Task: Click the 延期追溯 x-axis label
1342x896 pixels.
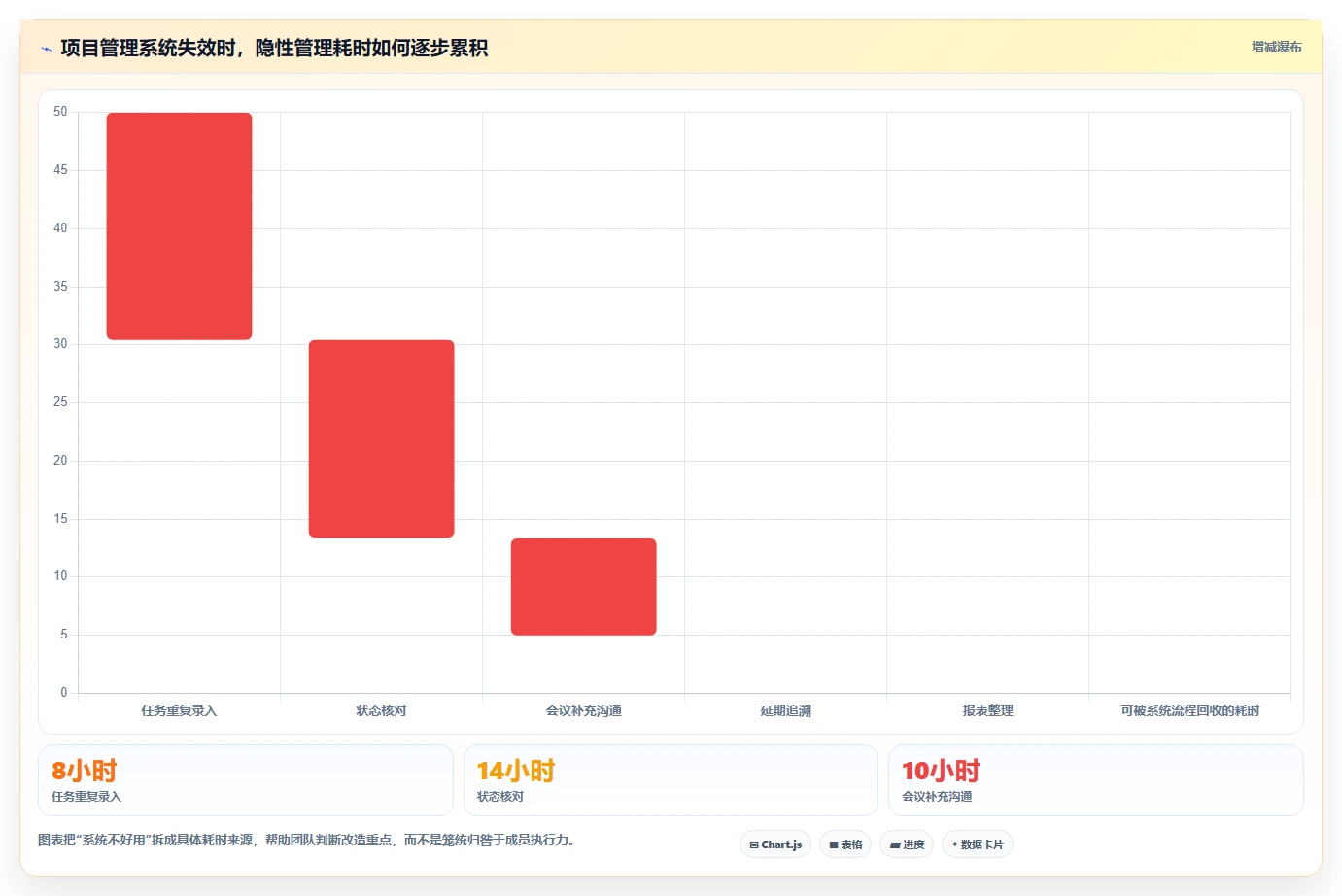Action: [x=785, y=710]
